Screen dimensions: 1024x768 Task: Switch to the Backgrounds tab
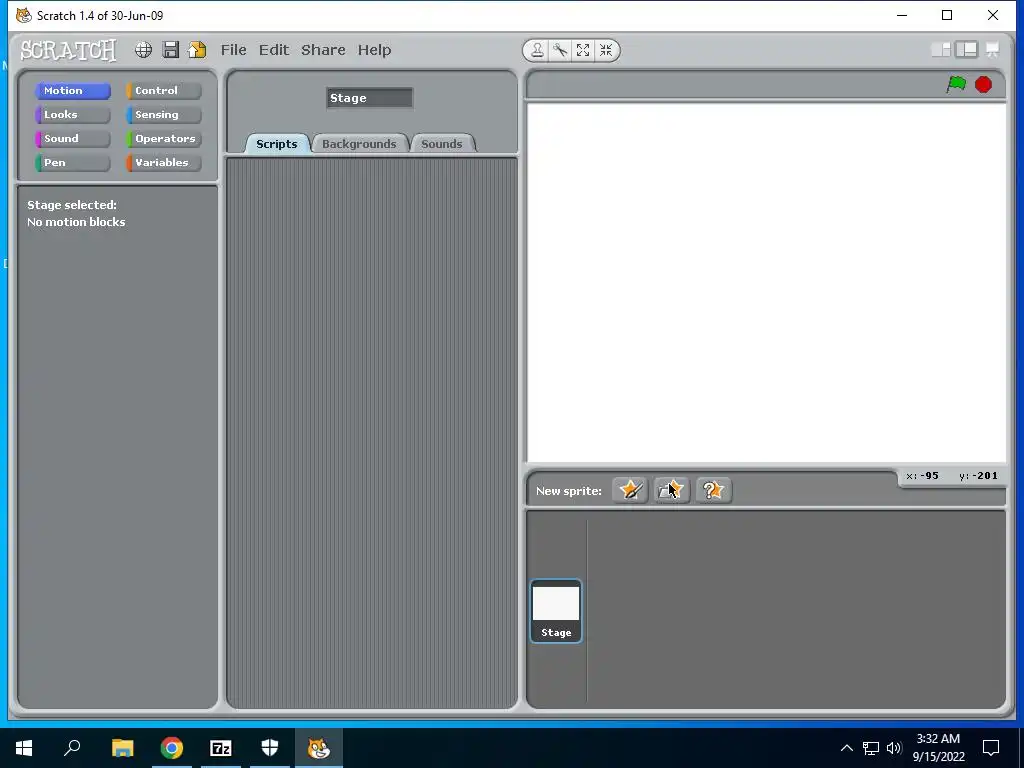pos(359,144)
